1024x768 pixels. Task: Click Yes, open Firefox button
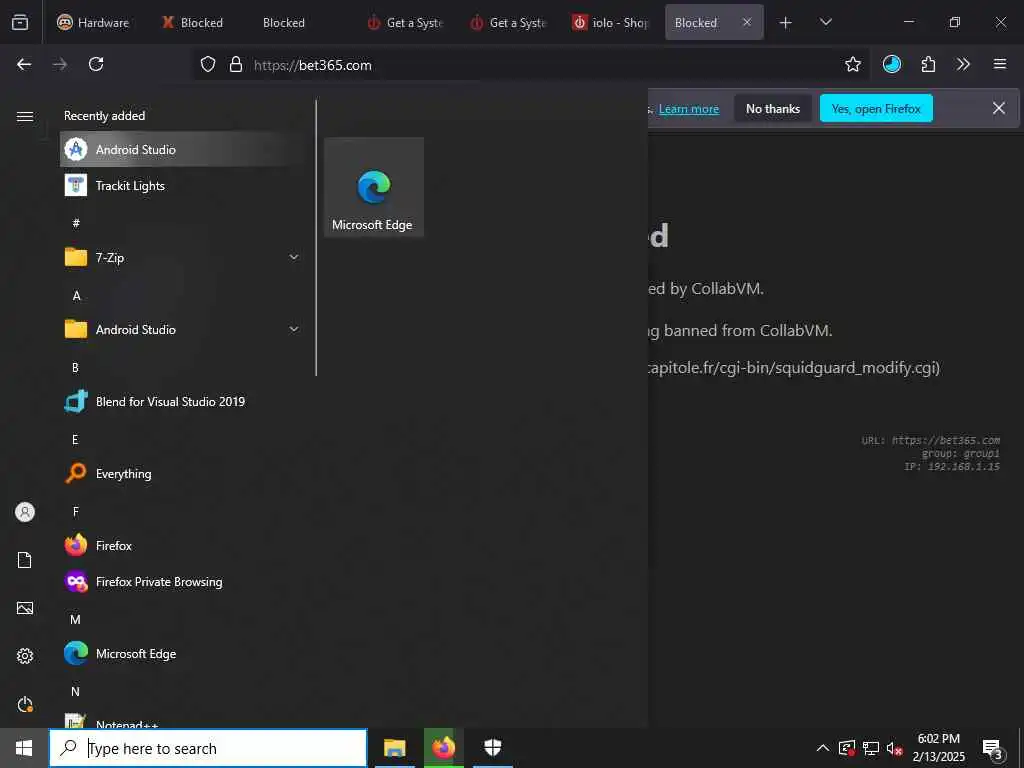pyautogui.click(x=876, y=108)
